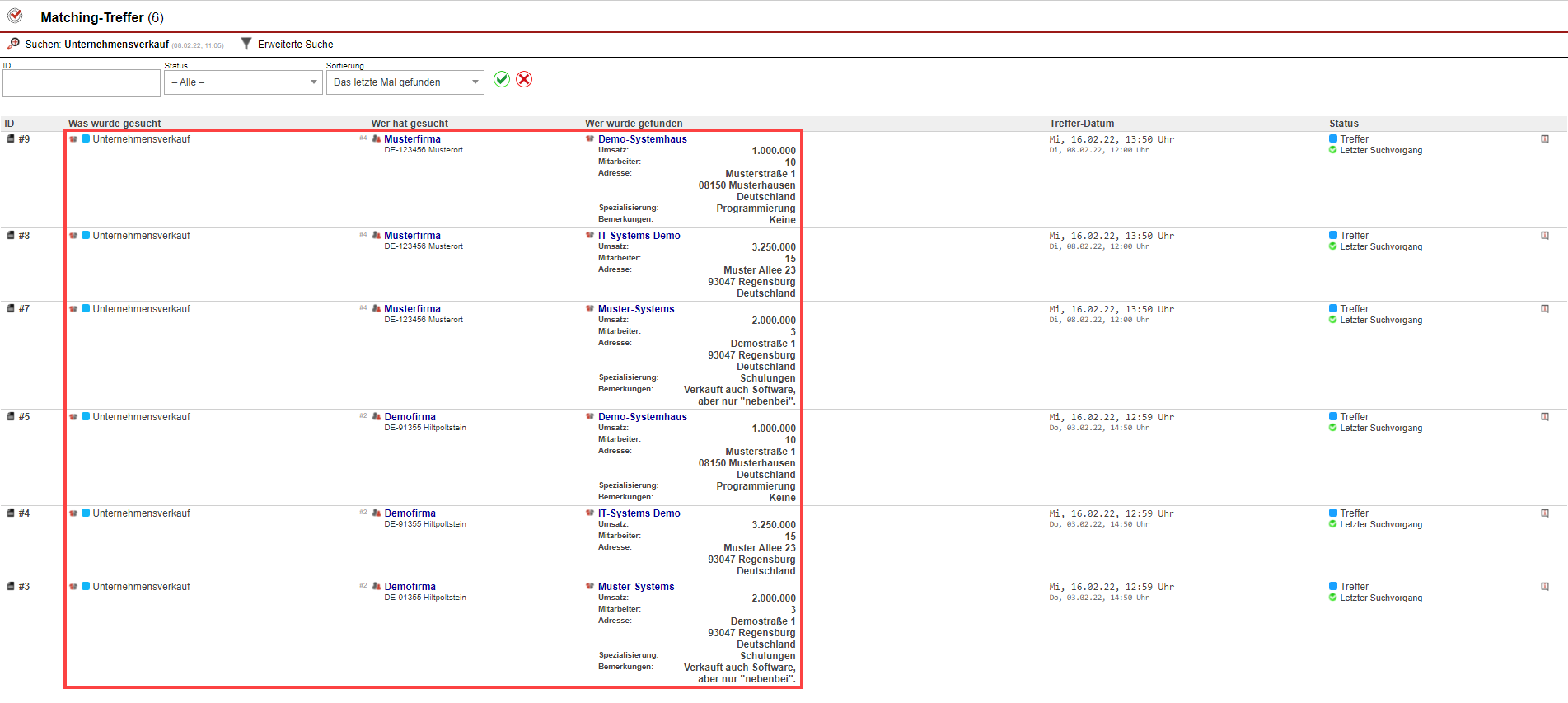Open Unternehmensverkauf search in row #4
Image resolution: width=1568 pixels, height=703 pixels.
coord(141,513)
